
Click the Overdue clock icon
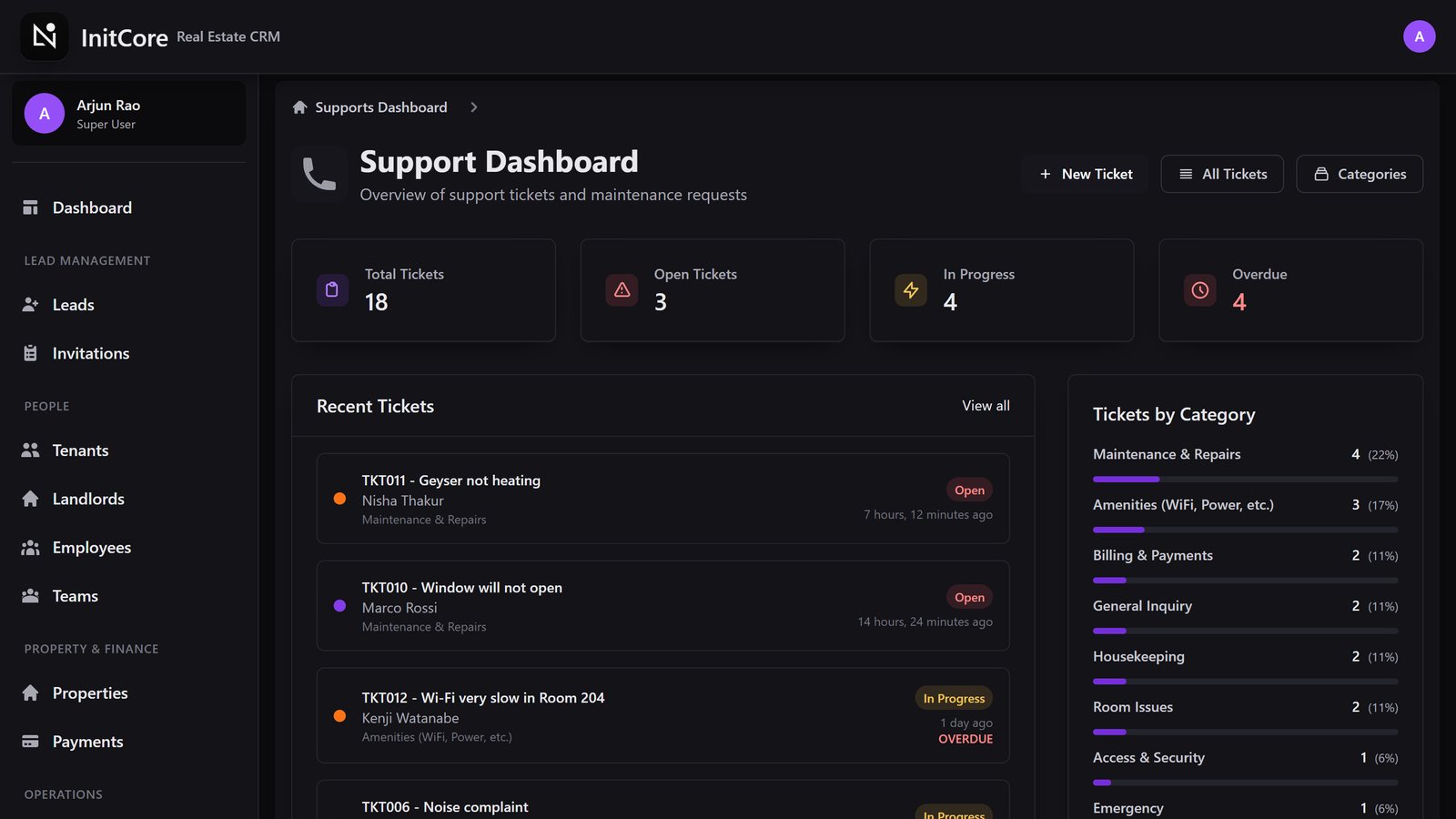coord(1200,290)
